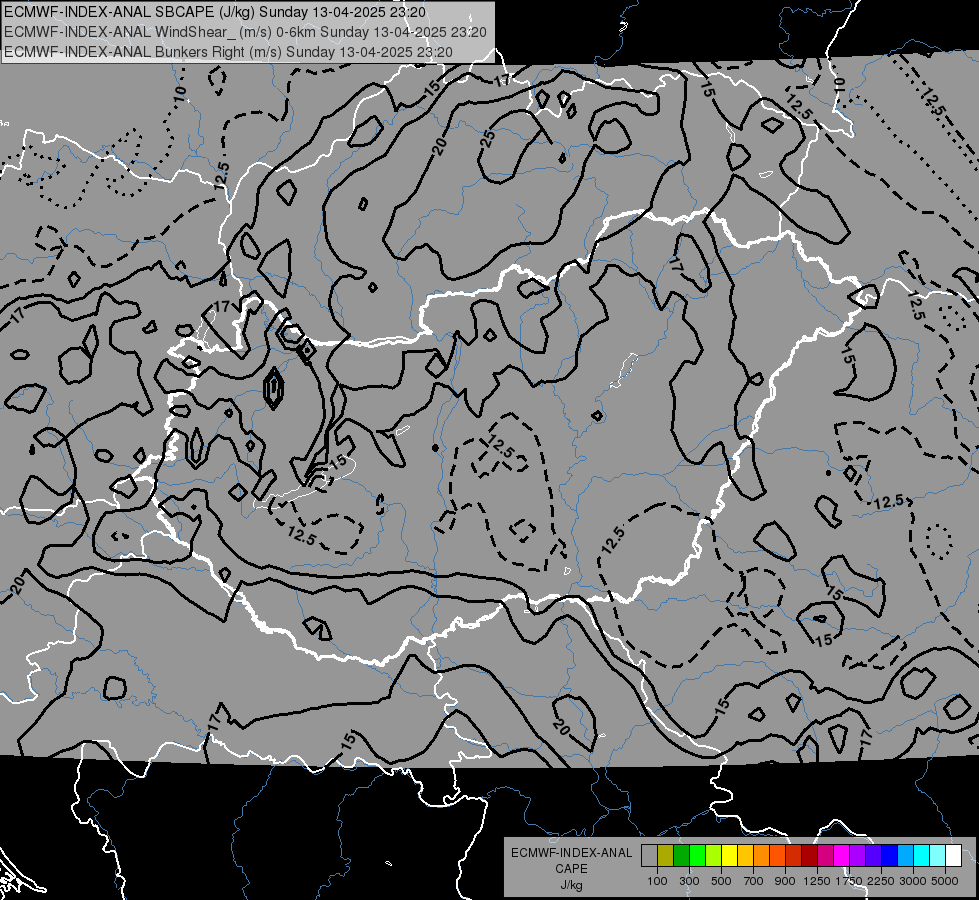Click the WindShear_ 0-6km title line
The height and width of the screenshot is (900, 979).
[245, 32]
